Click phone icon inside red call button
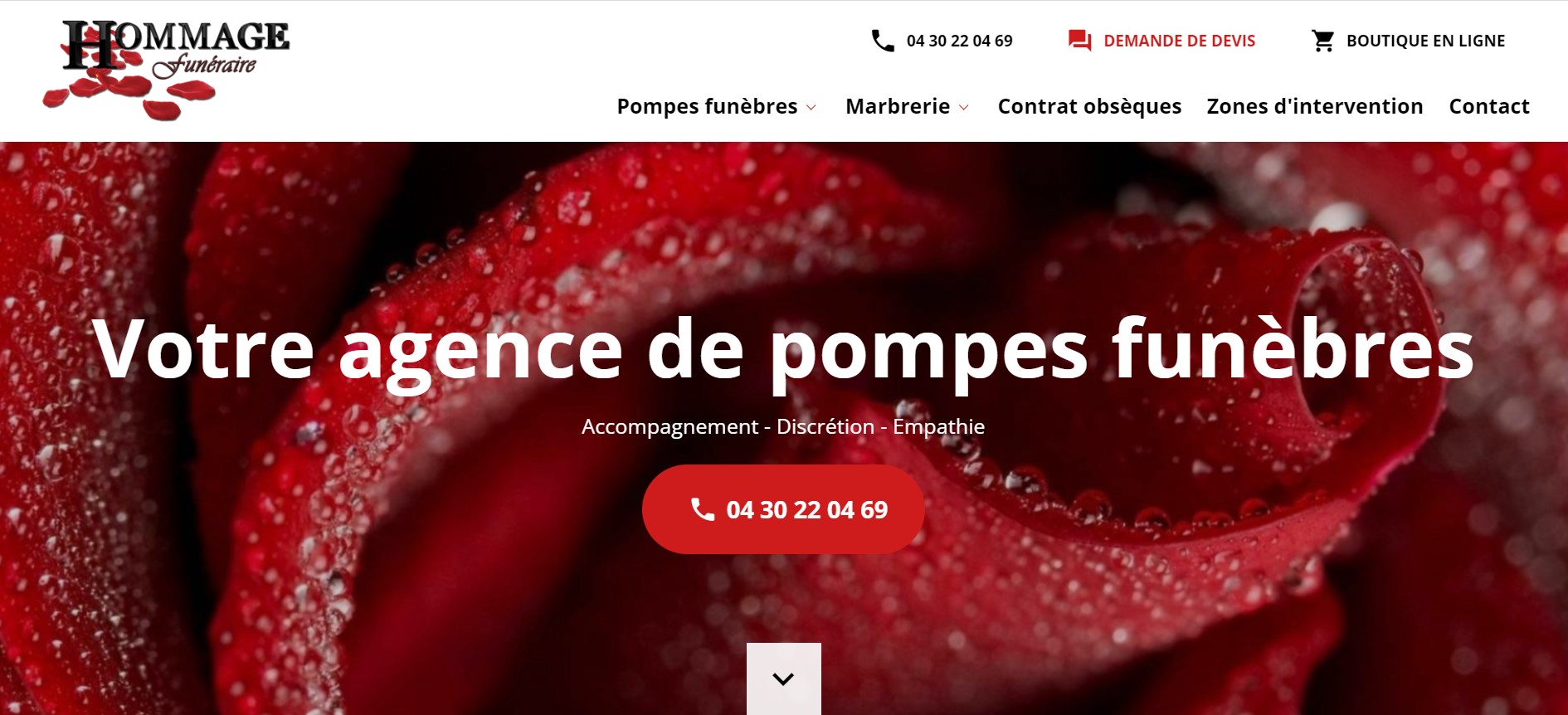The width and height of the screenshot is (1568, 715). tap(703, 509)
